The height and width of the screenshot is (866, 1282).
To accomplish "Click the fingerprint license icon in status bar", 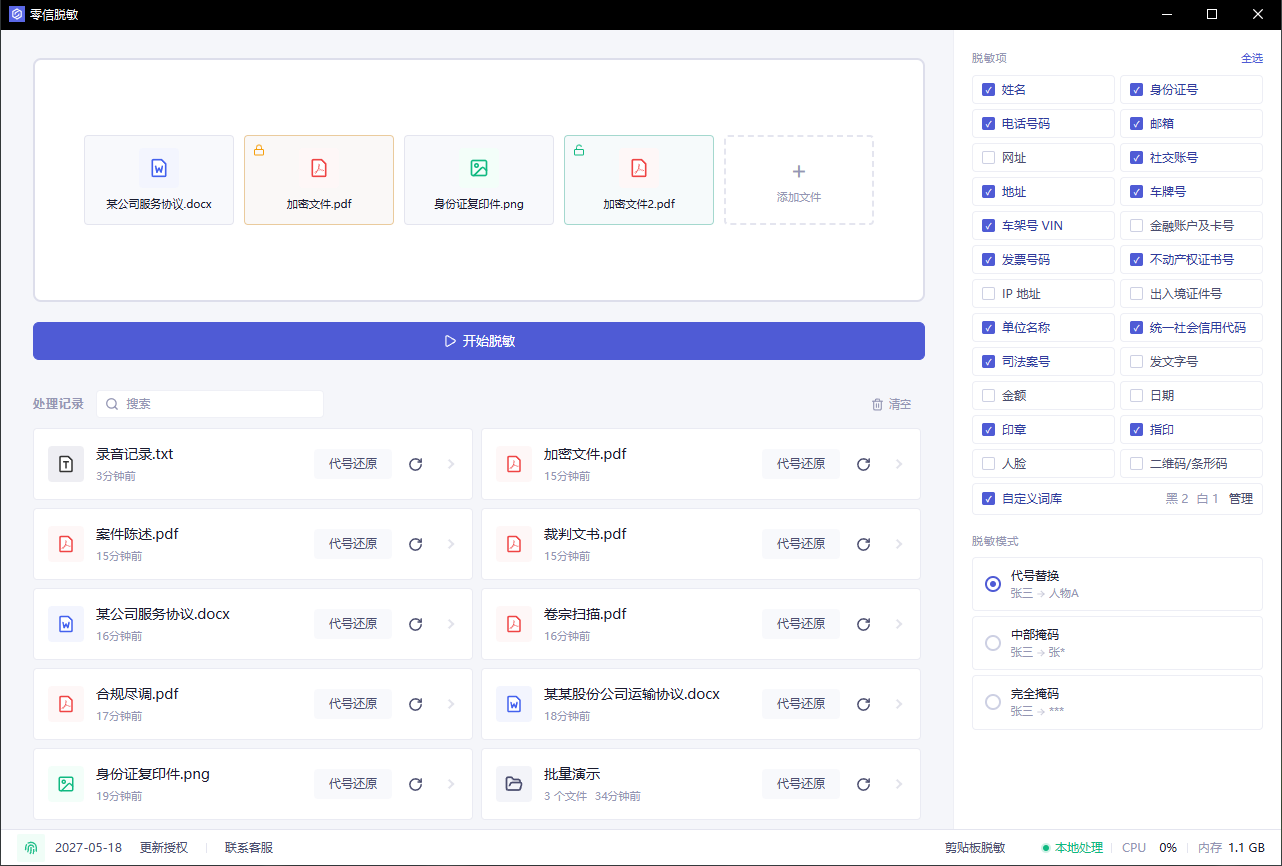I will [32, 848].
